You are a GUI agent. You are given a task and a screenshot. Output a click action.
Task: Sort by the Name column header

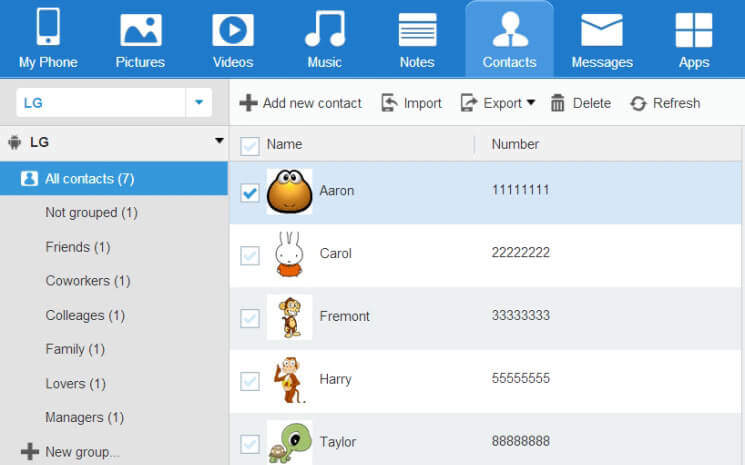tap(284, 144)
